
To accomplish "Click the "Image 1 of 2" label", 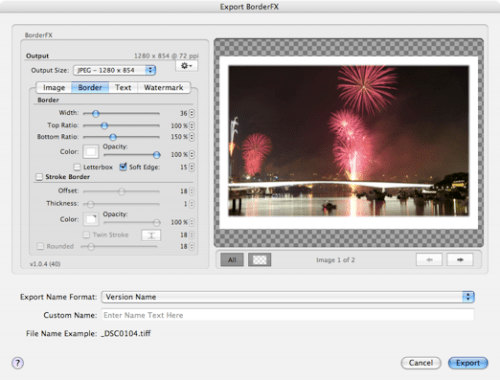I will click(335, 260).
